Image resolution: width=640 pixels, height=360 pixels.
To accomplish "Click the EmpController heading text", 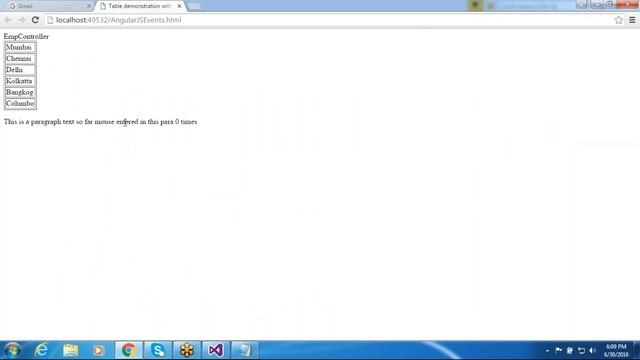I will (x=26, y=36).
